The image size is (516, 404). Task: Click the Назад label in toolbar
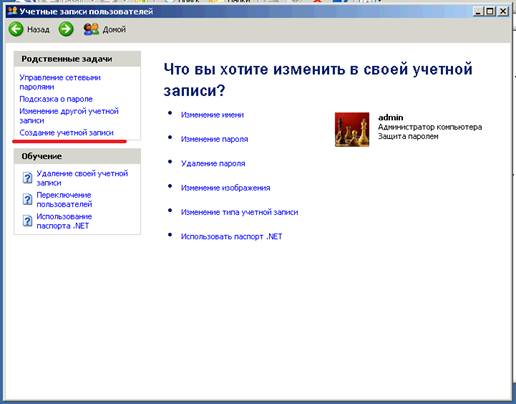point(38,29)
